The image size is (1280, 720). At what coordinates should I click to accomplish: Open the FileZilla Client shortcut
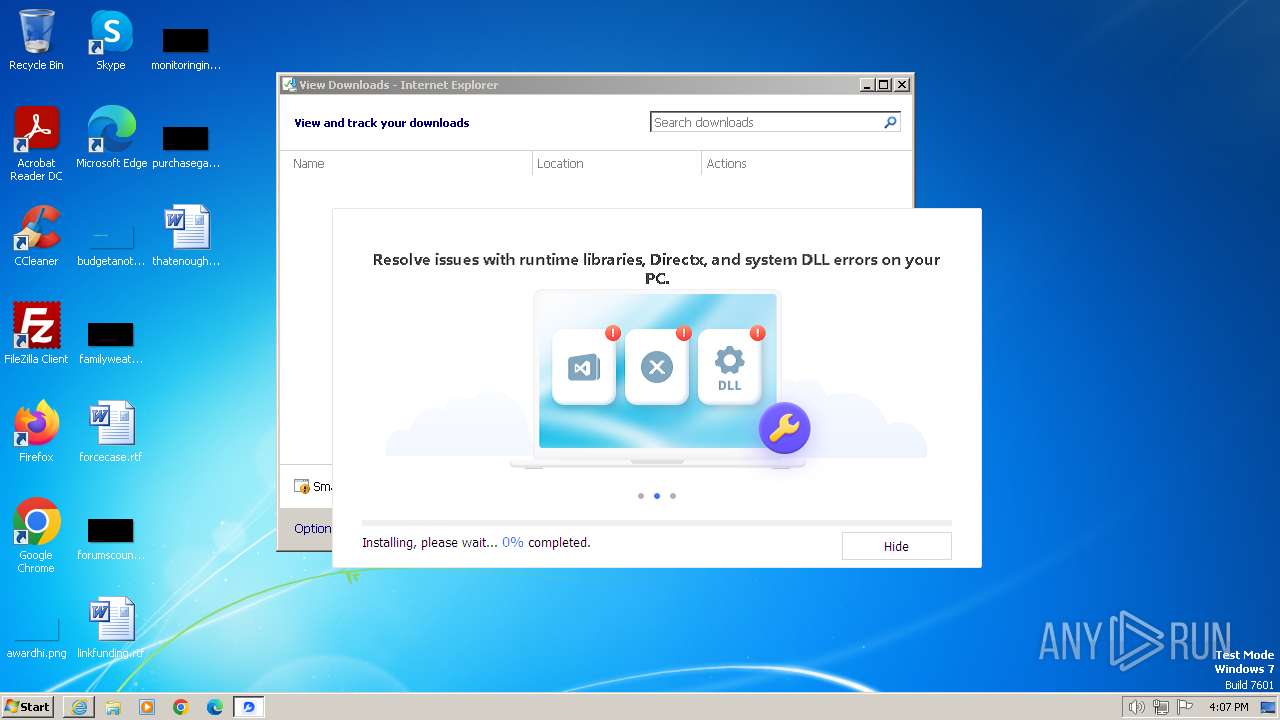point(36,334)
